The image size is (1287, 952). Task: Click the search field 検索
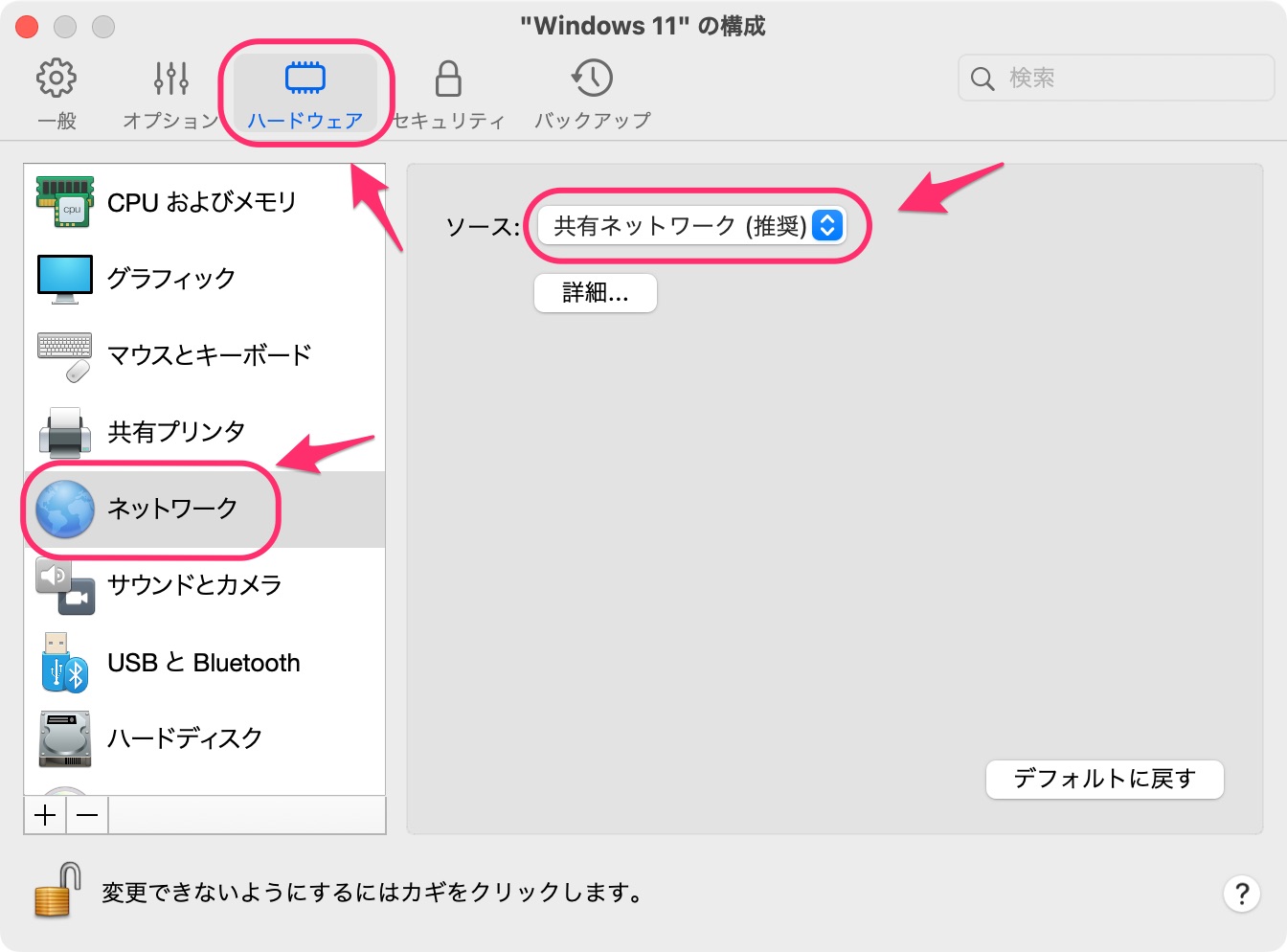click(1116, 78)
